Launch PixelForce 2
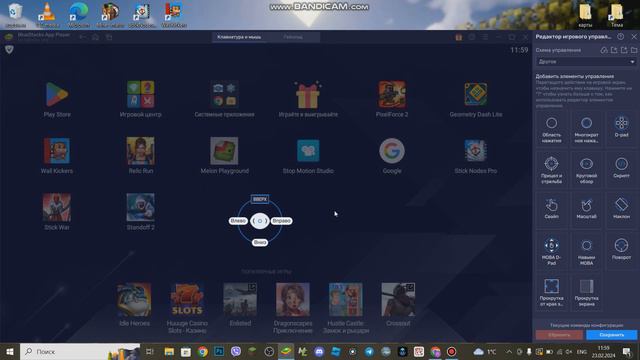 point(392,99)
